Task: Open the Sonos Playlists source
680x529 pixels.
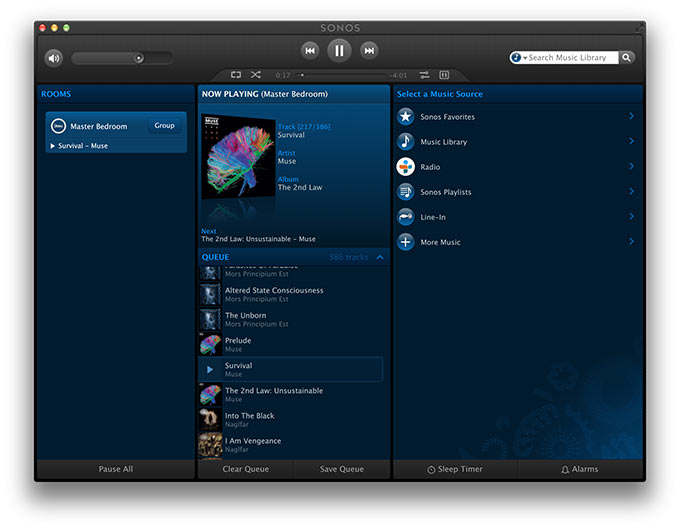Action: 517,192
